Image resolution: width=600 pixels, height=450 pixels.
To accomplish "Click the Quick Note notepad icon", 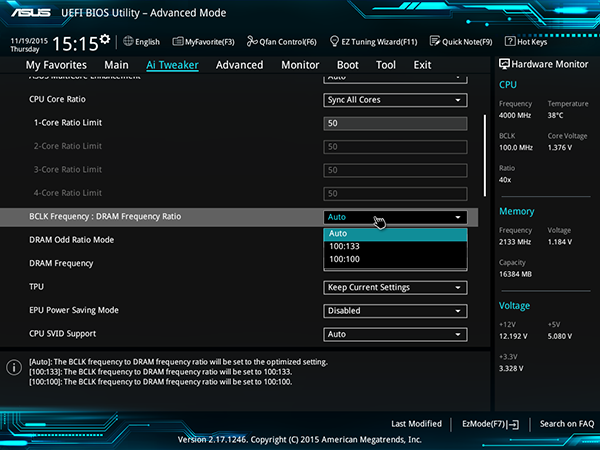I will [x=435, y=41].
